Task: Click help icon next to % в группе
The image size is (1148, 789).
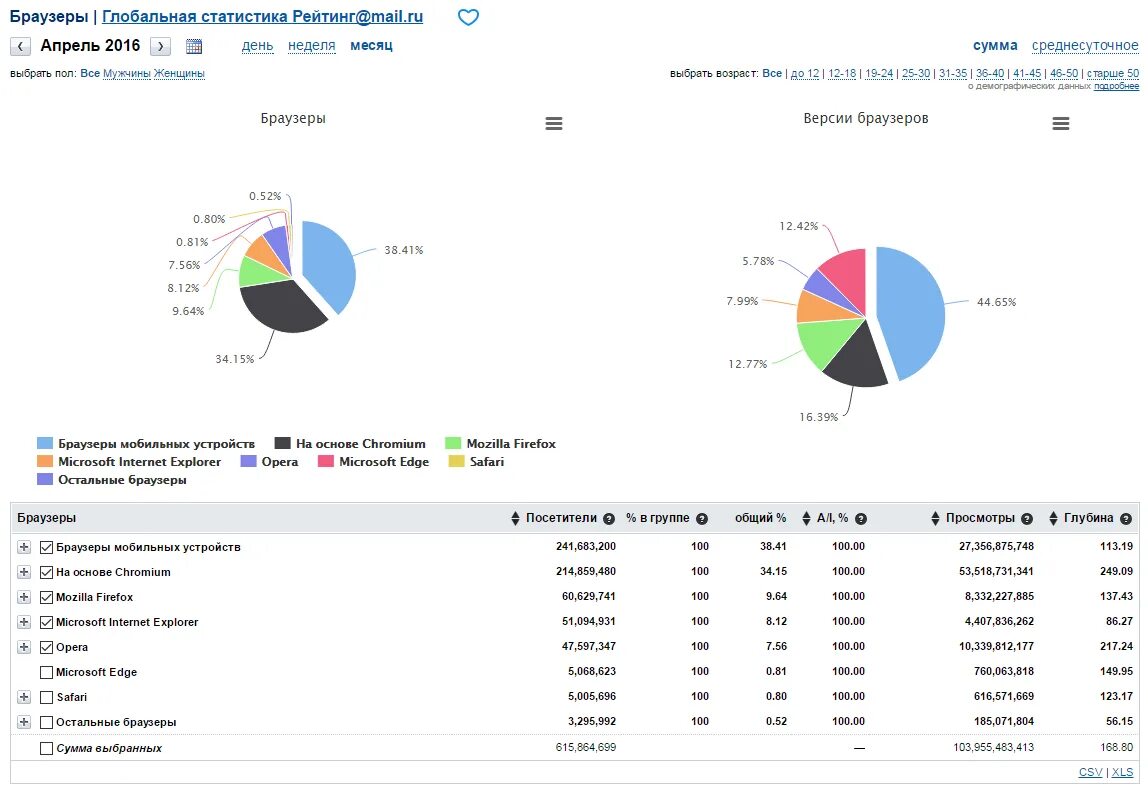Action: [701, 519]
